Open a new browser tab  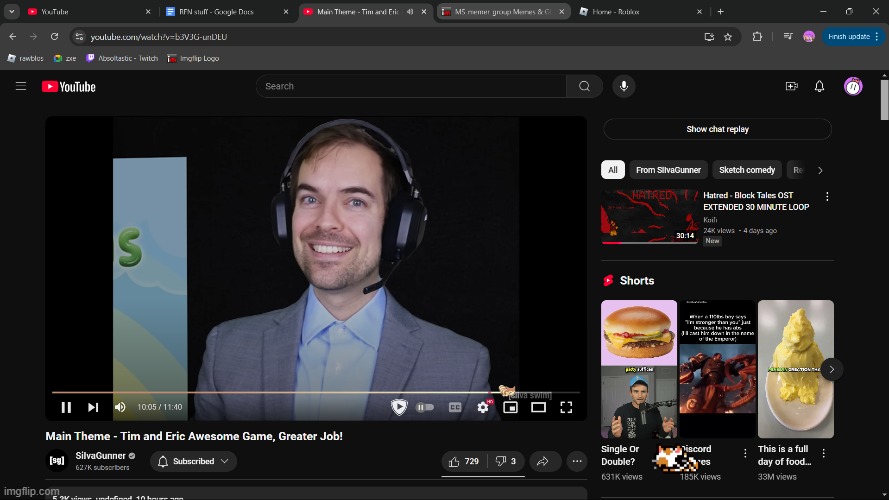(720, 11)
